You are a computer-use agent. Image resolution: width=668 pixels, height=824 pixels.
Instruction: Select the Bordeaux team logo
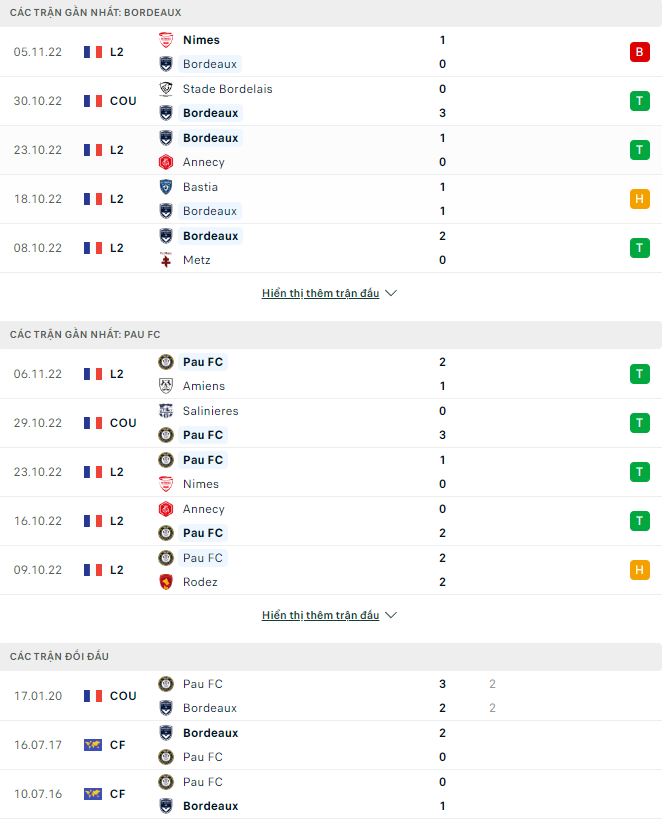(x=165, y=64)
